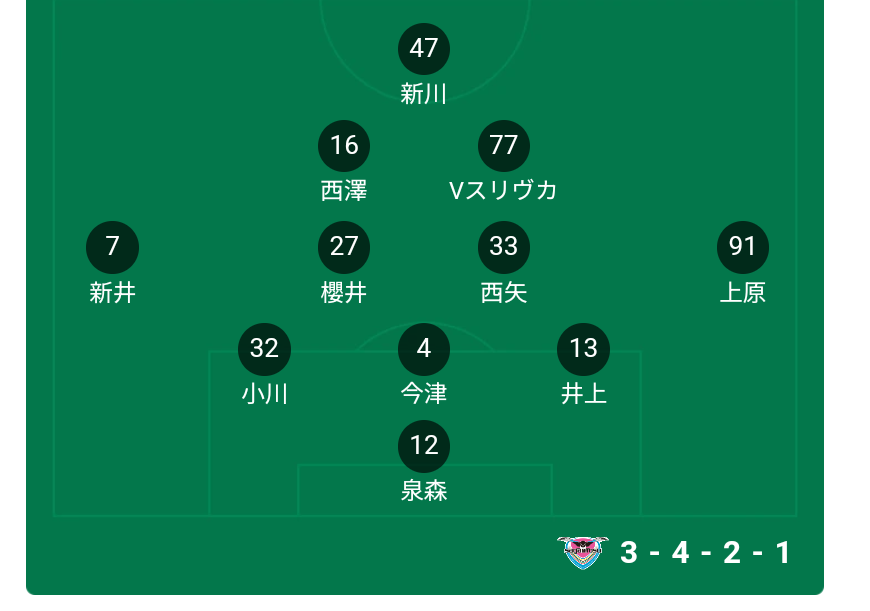Click the Sagan Tosu team crest
The width and height of the screenshot is (870, 611).
[x=583, y=552]
